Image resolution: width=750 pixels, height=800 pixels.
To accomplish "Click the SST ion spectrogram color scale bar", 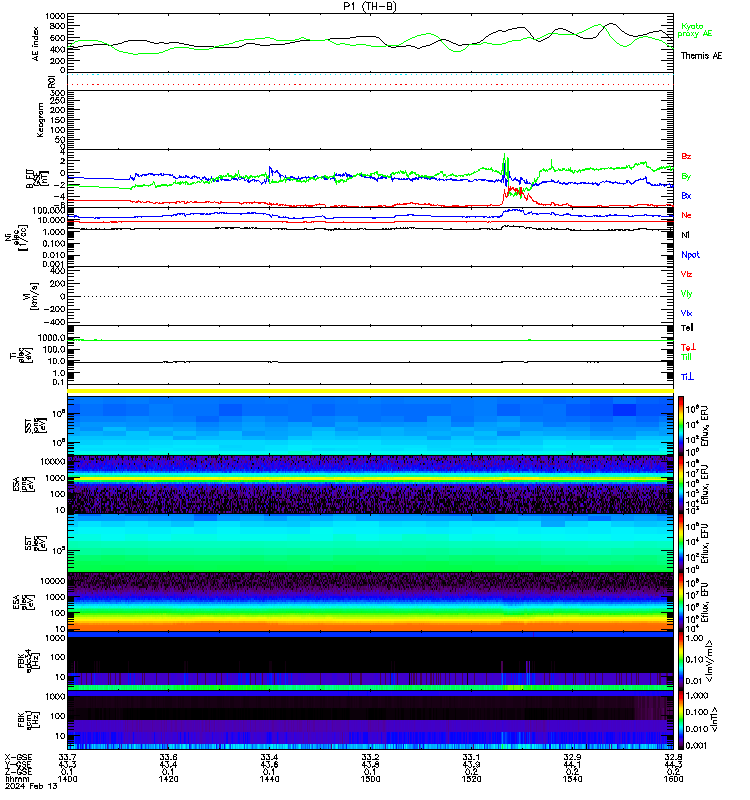I will click(x=681, y=425).
